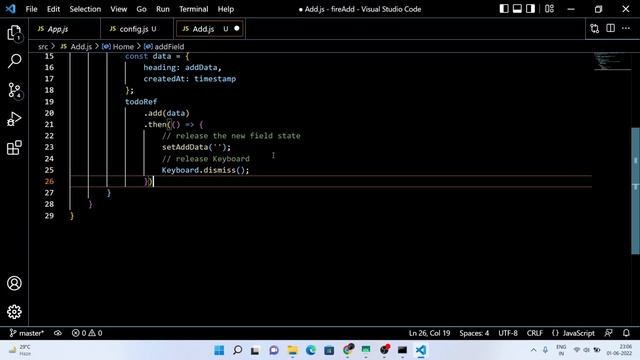Image resolution: width=640 pixels, height=360 pixels.
Task: Open the Extensions view
Action: click(14, 148)
